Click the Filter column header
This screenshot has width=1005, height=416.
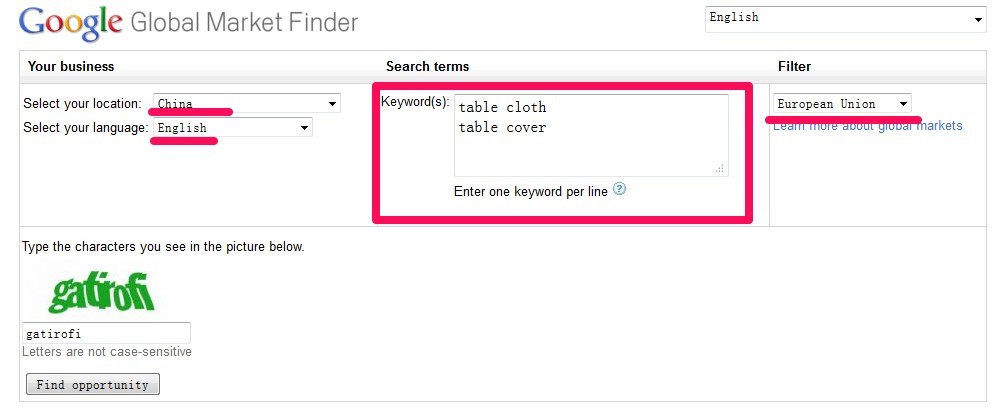coord(795,67)
